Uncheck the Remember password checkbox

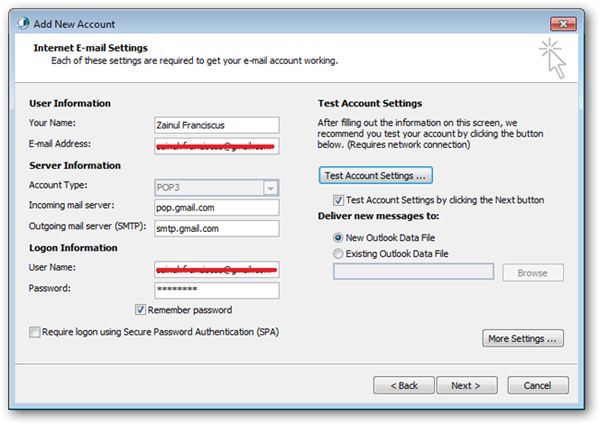(140, 309)
